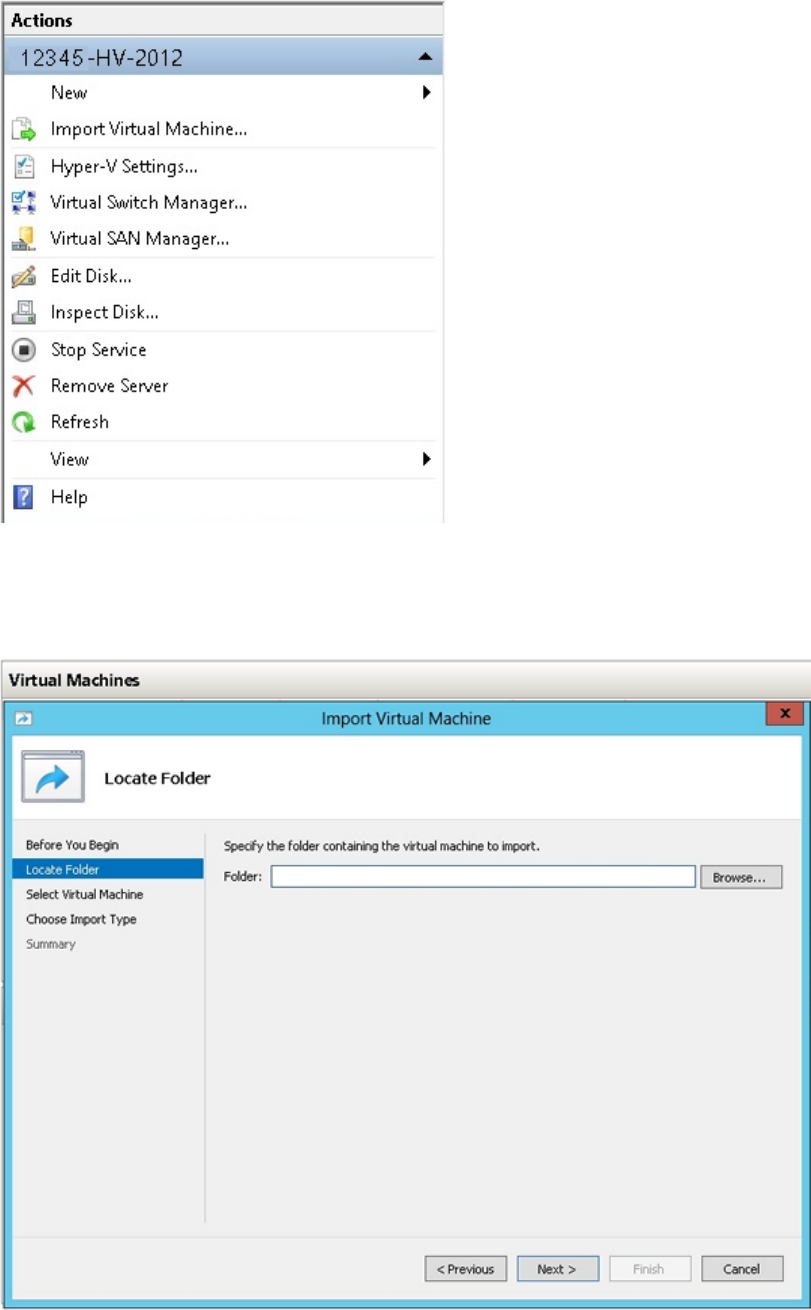Select Edit Disk... action
This screenshot has height=1310, width=811.
91,276
